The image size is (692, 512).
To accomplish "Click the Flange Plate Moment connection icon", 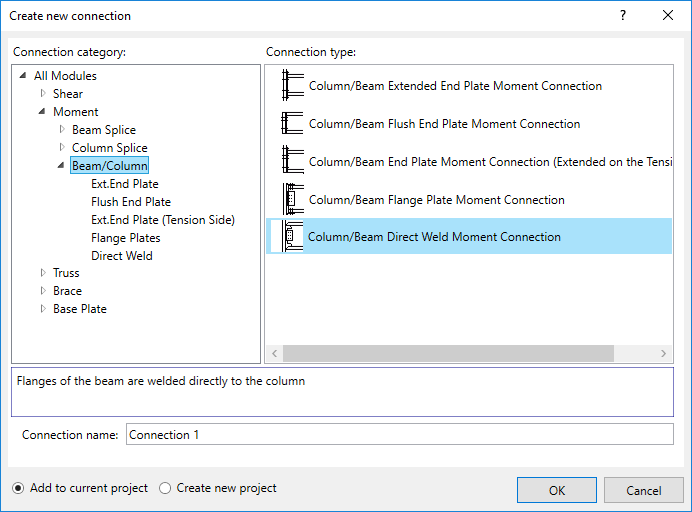I will click(293, 199).
